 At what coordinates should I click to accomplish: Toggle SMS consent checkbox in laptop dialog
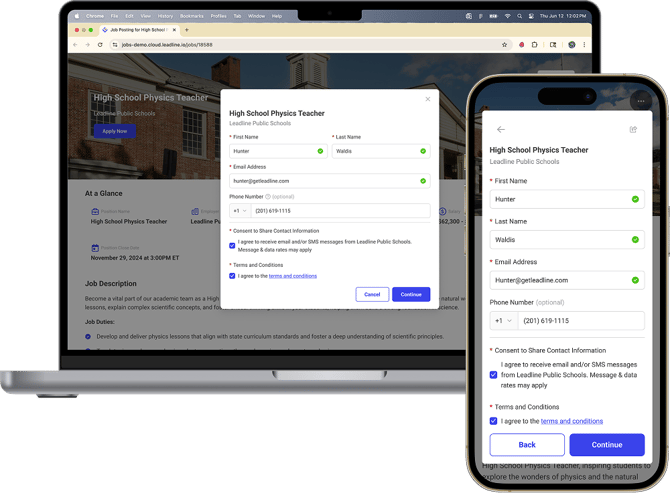(x=233, y=245)
